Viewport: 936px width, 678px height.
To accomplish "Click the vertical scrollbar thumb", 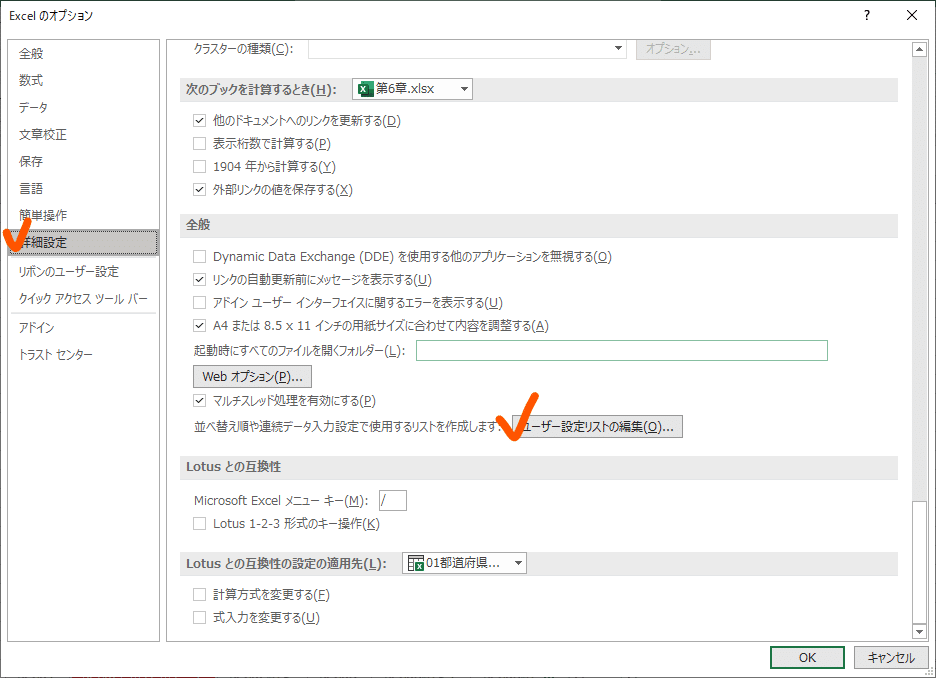I will click(x=919, y=562).
